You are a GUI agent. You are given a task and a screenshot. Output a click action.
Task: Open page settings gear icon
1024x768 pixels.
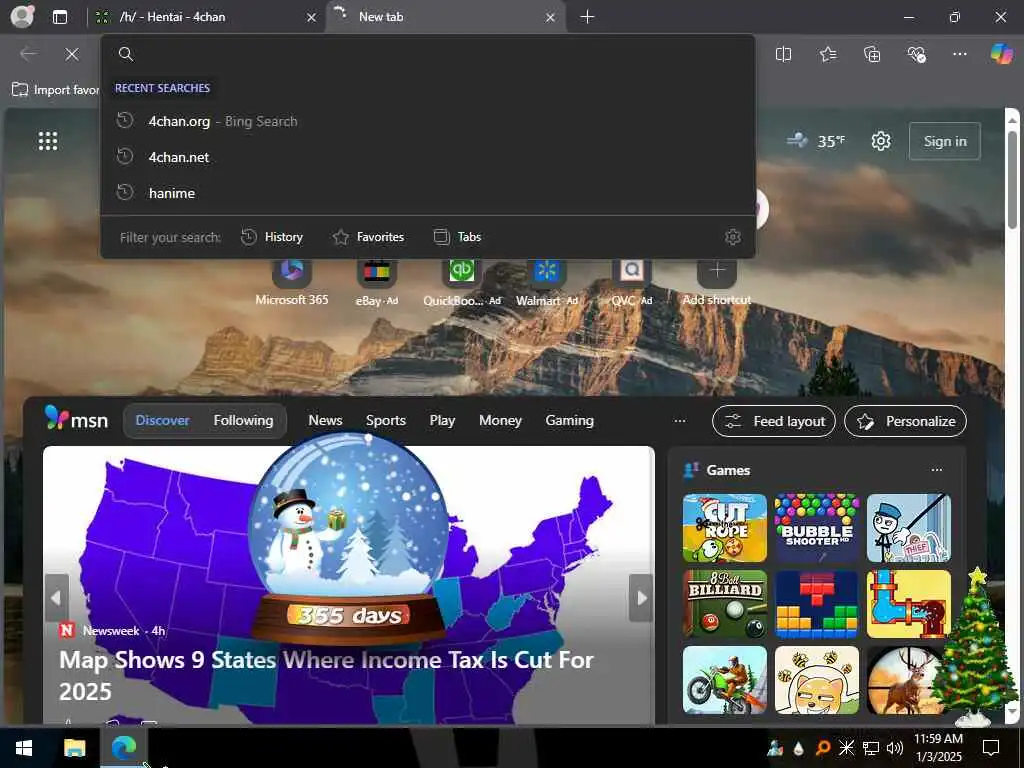coord(880,141)
